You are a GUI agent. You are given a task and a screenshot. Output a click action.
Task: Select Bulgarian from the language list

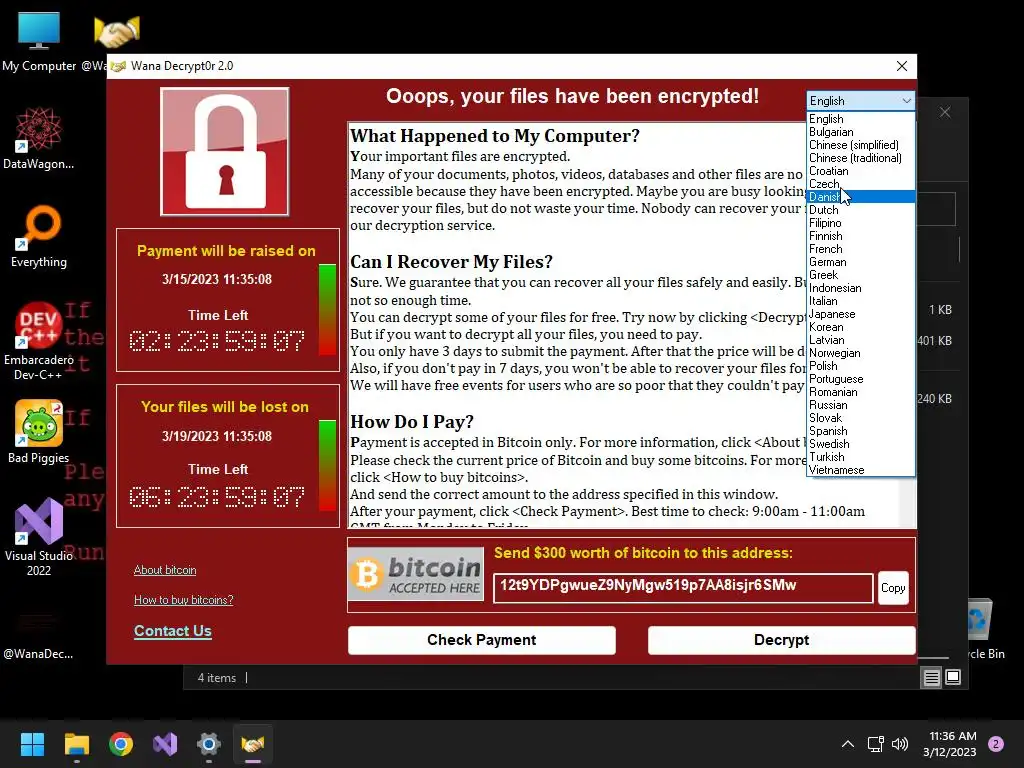click(861, 132)
